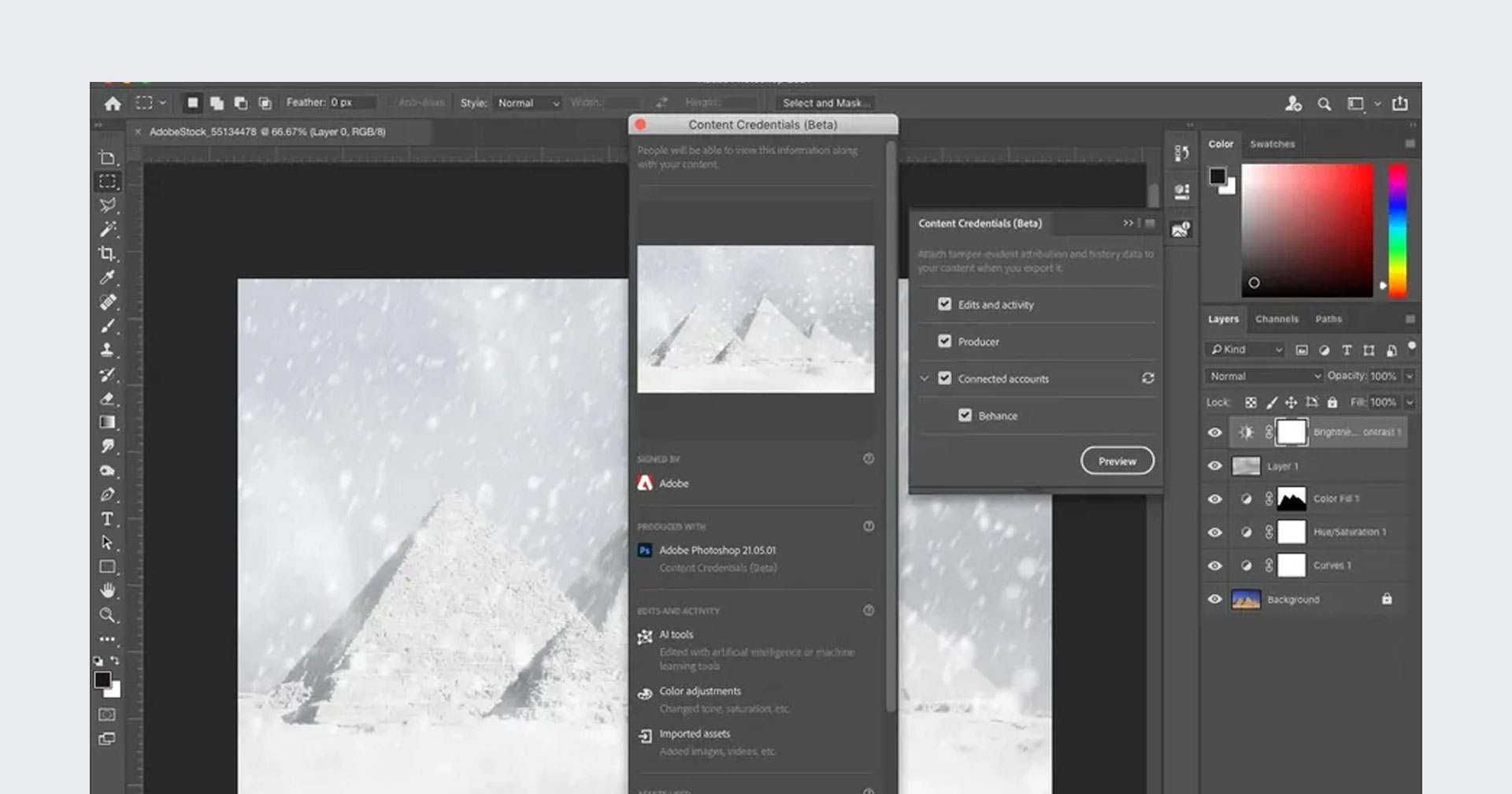Hide the Brightness/Contrast 1 layer
Image resolution: width=1512 pixels, height=794 pixels.
pos(1215,432)
